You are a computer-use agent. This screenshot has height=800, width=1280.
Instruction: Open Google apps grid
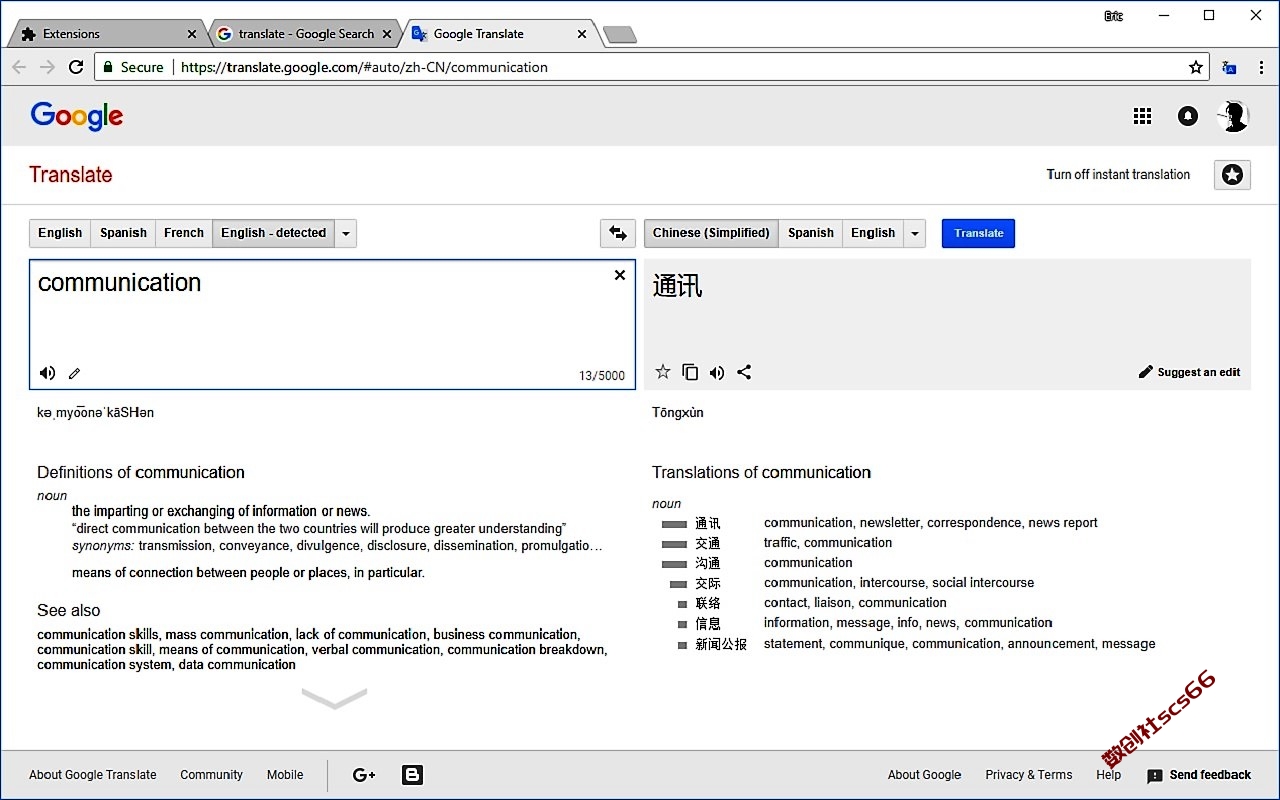1143,116
